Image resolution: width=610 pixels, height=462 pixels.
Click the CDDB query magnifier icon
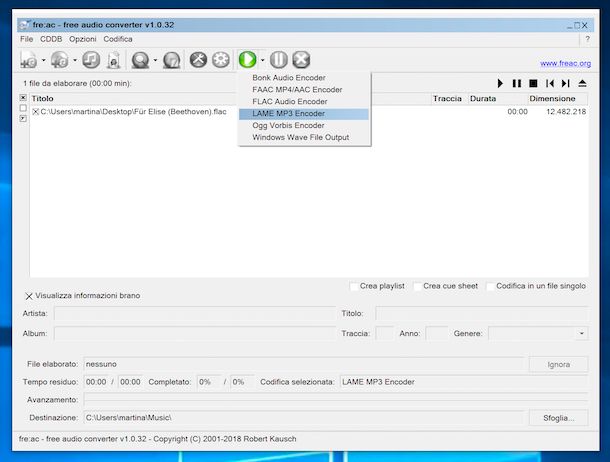[x=140, y=60]
